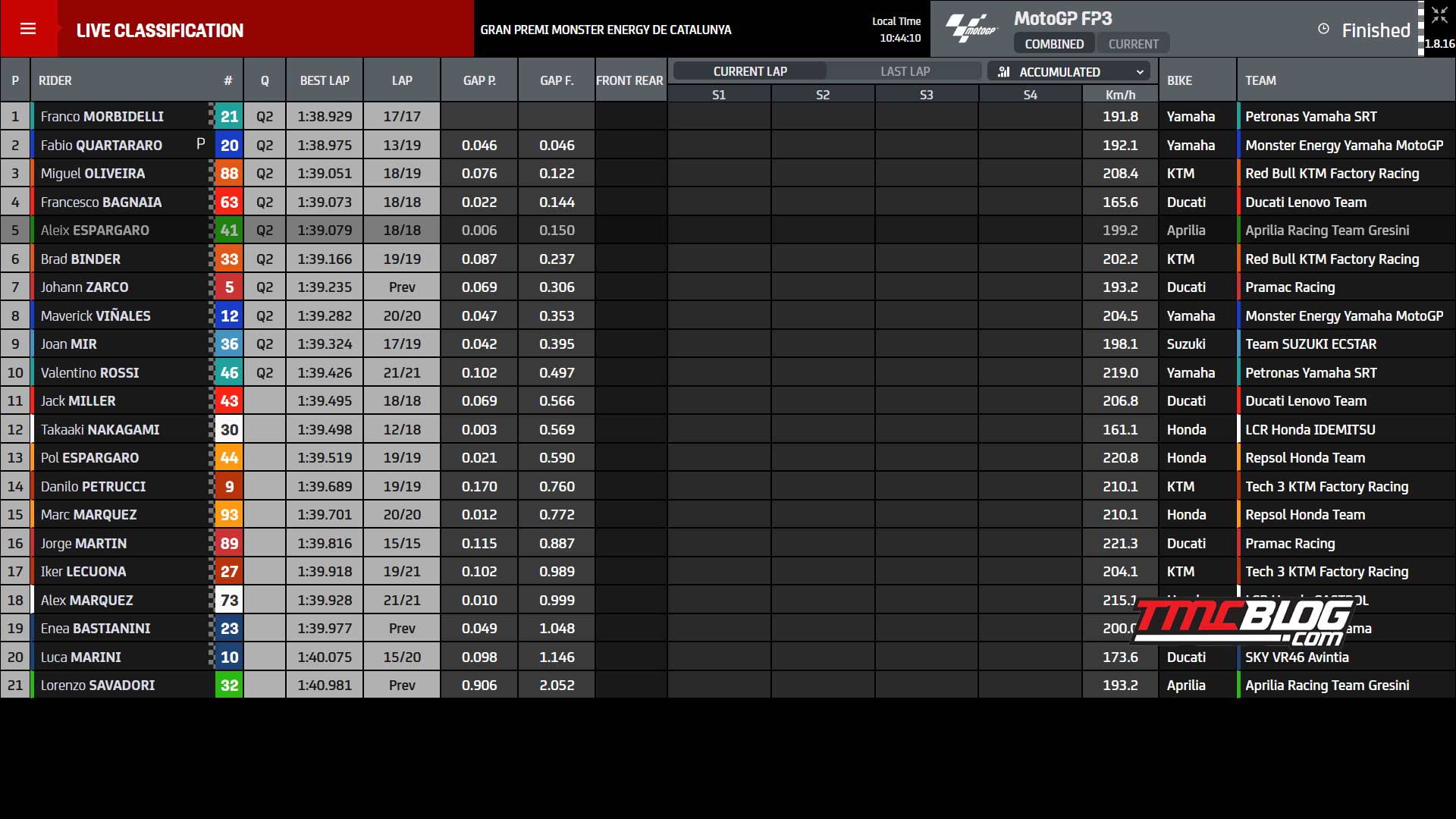Click the GAP P. column header
Viewport: 1456px width, 819px height.
click(479, 80)
